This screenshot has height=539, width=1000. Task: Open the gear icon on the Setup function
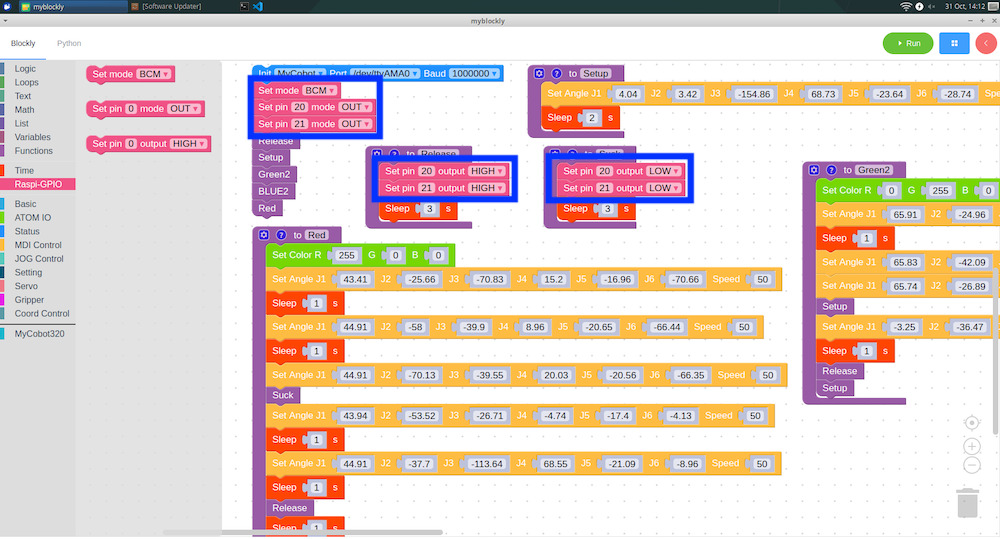pyautogui.click(x=539, y=73)
